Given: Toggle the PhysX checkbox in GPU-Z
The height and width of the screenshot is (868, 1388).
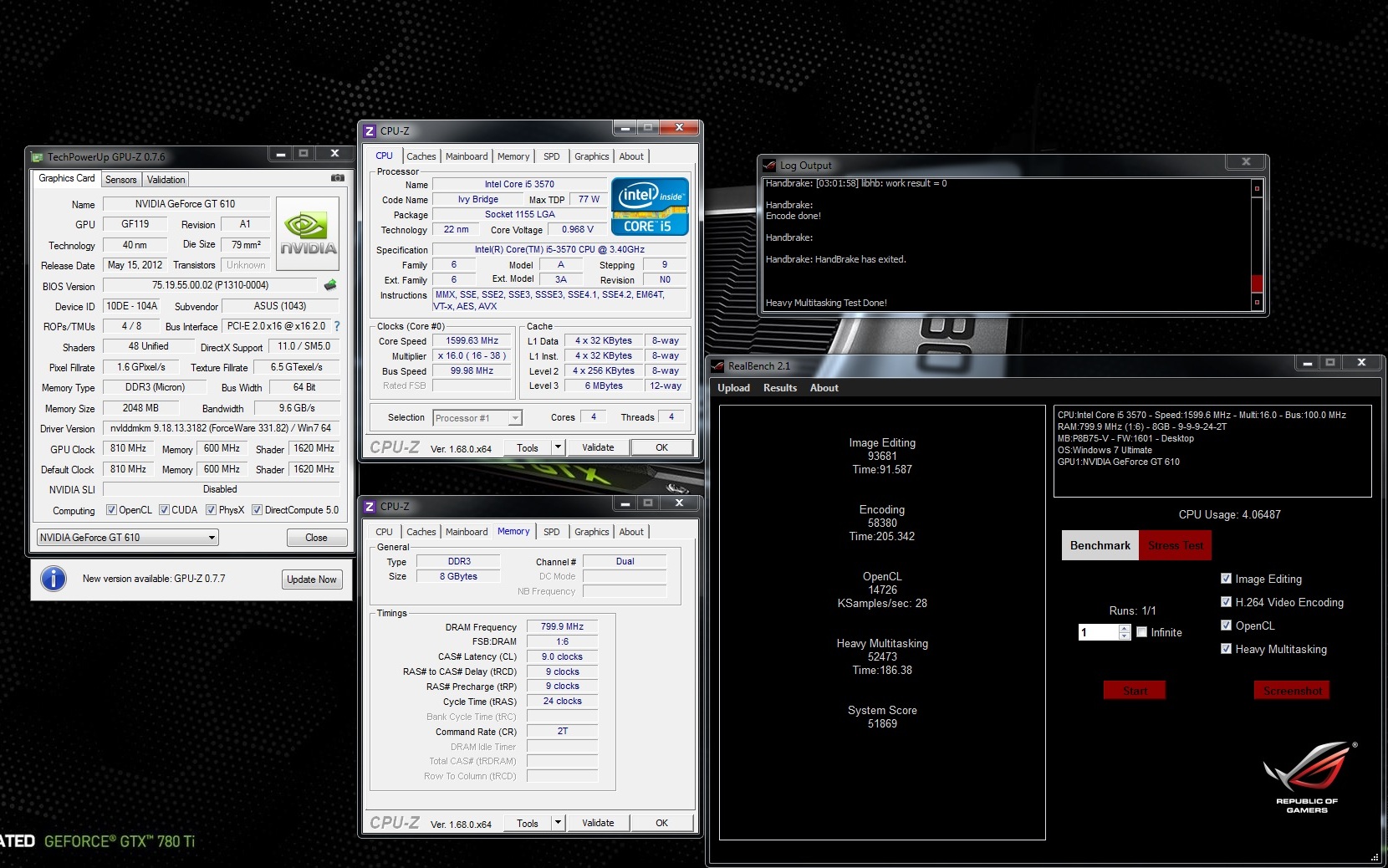Looking at the screenshot, I should 211,510.
